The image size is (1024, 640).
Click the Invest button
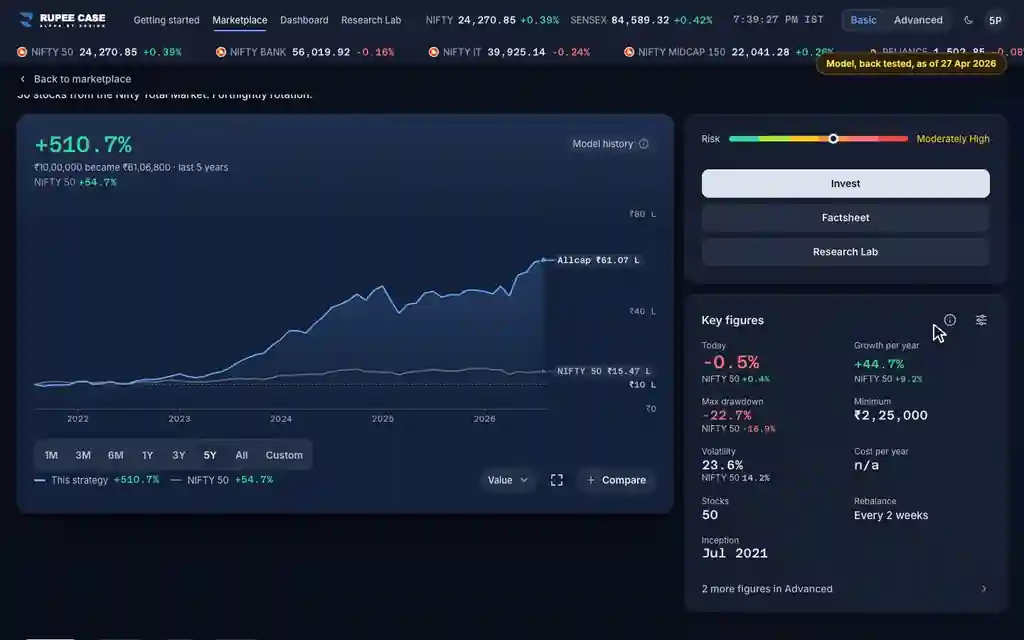click(846, 184)
